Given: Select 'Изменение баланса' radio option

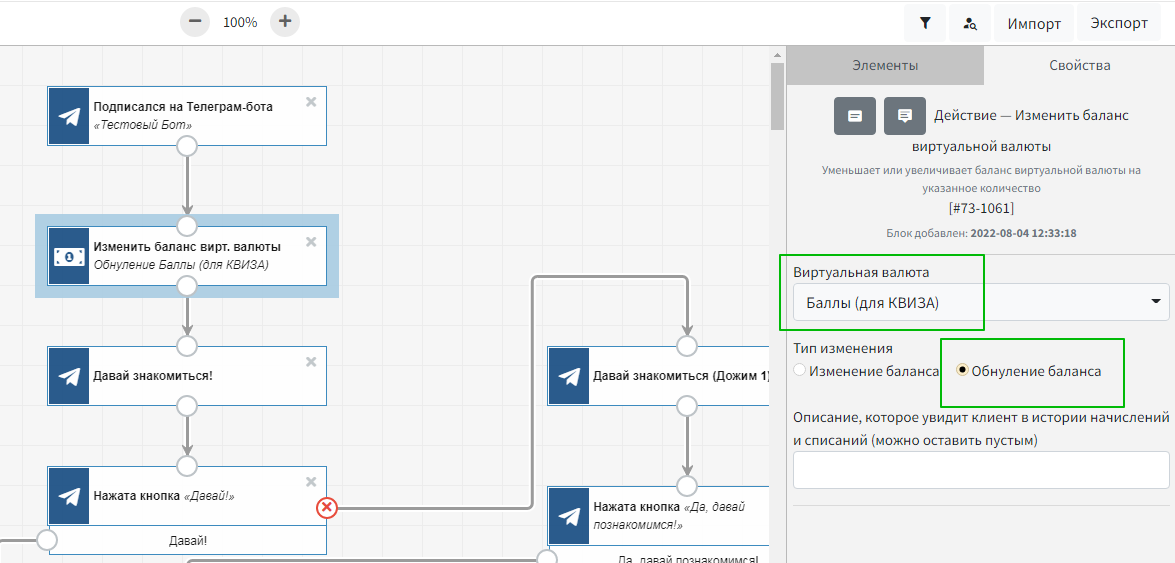Looking at the screenshot, I should [799, 371].
